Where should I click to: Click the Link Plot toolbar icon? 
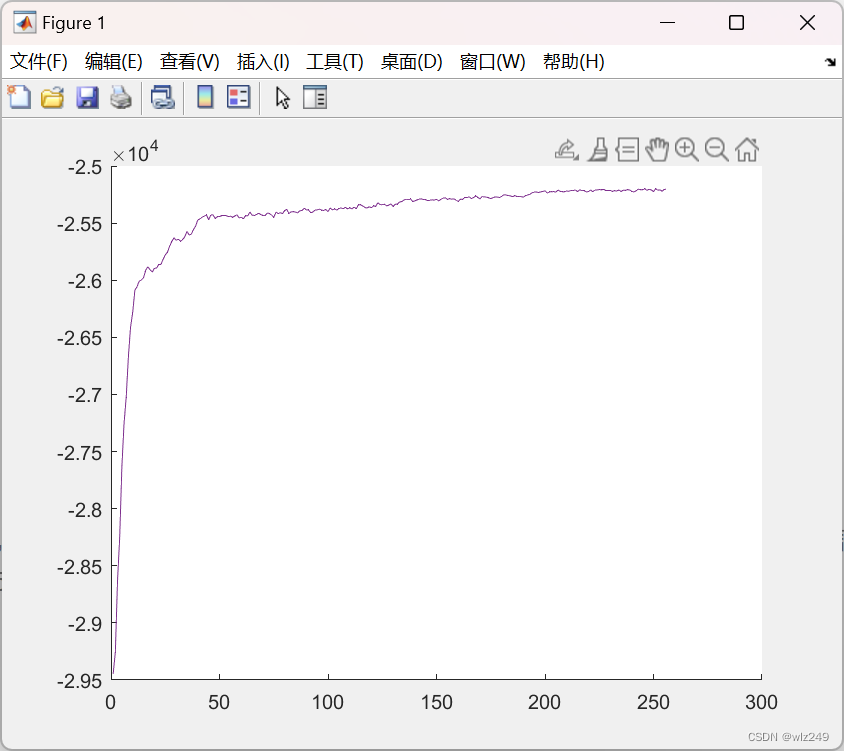coord(163,98)
